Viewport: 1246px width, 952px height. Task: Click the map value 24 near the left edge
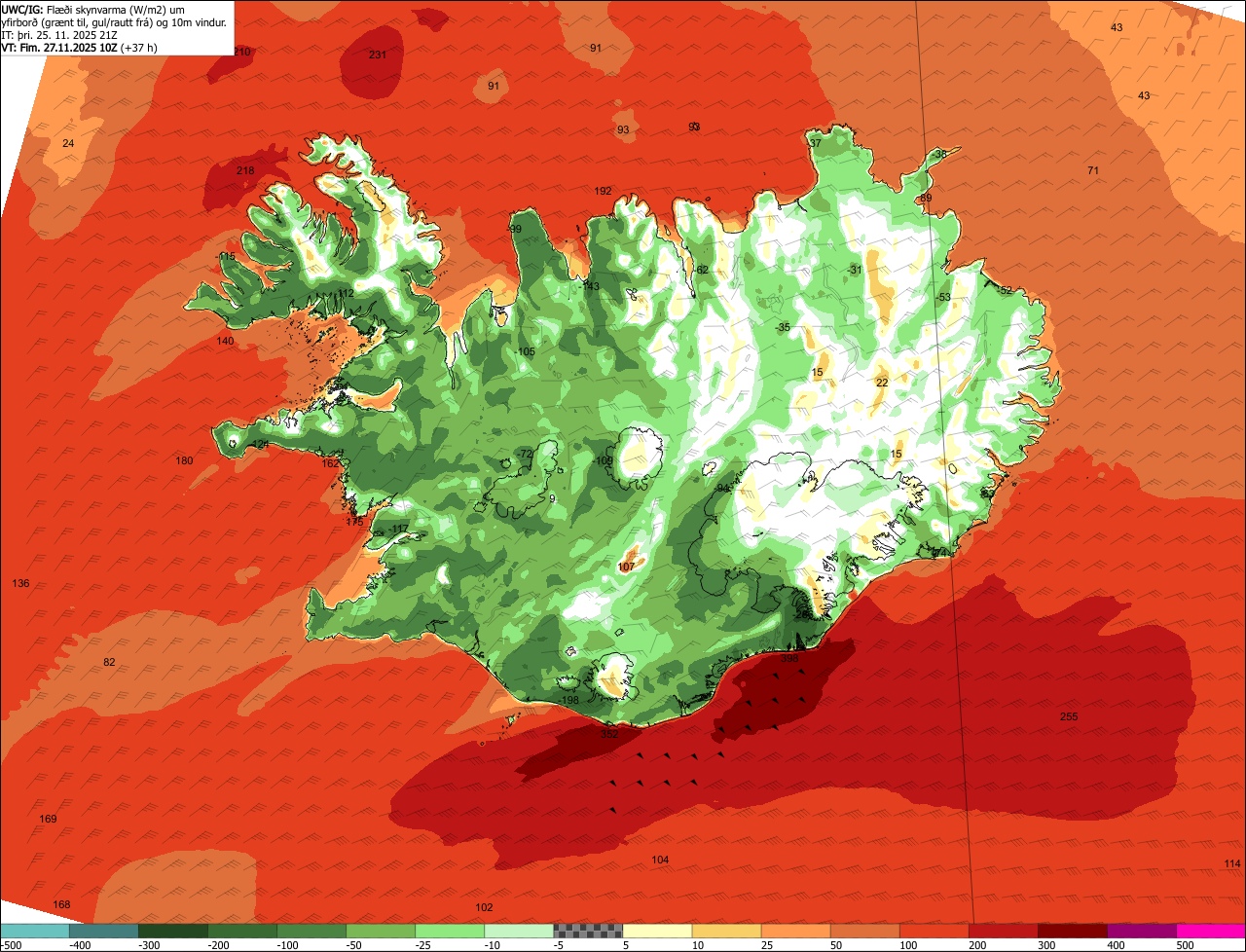click(x=68, y=143)
